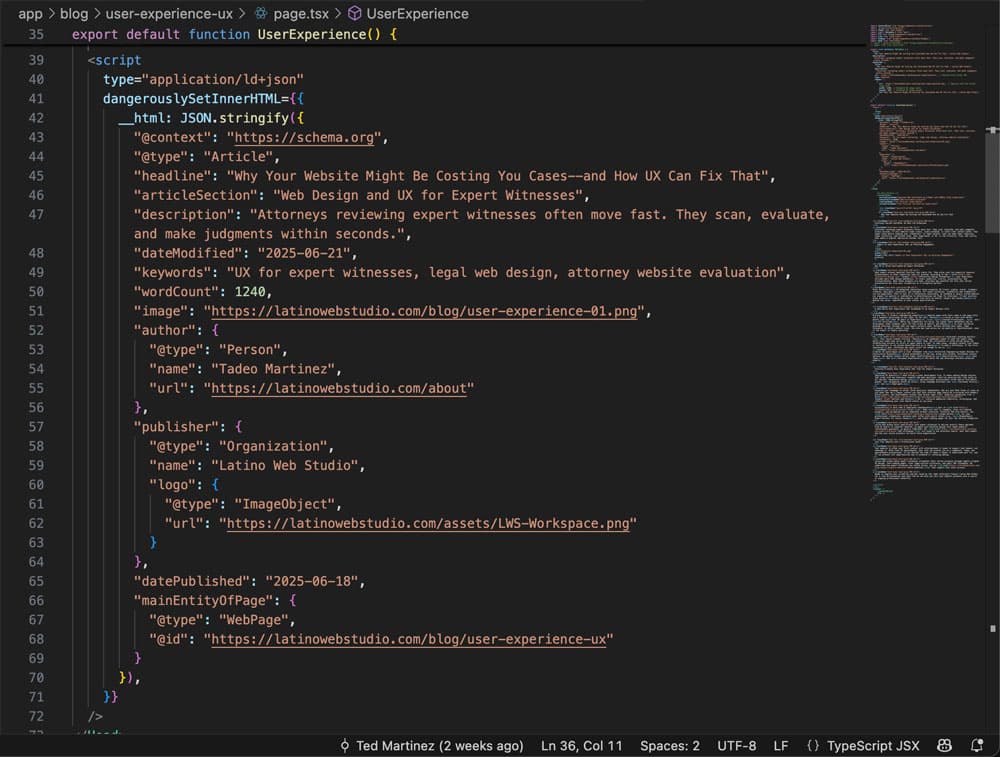
Task: Open the blog/user-experience-ux page URL
Action: point(408,639)
